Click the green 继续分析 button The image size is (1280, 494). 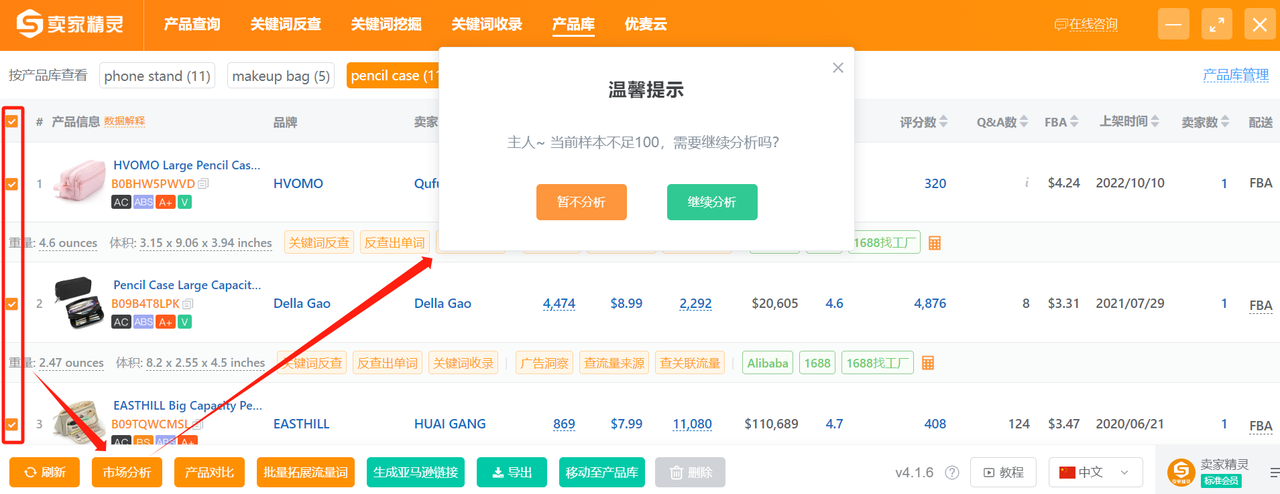712,202
